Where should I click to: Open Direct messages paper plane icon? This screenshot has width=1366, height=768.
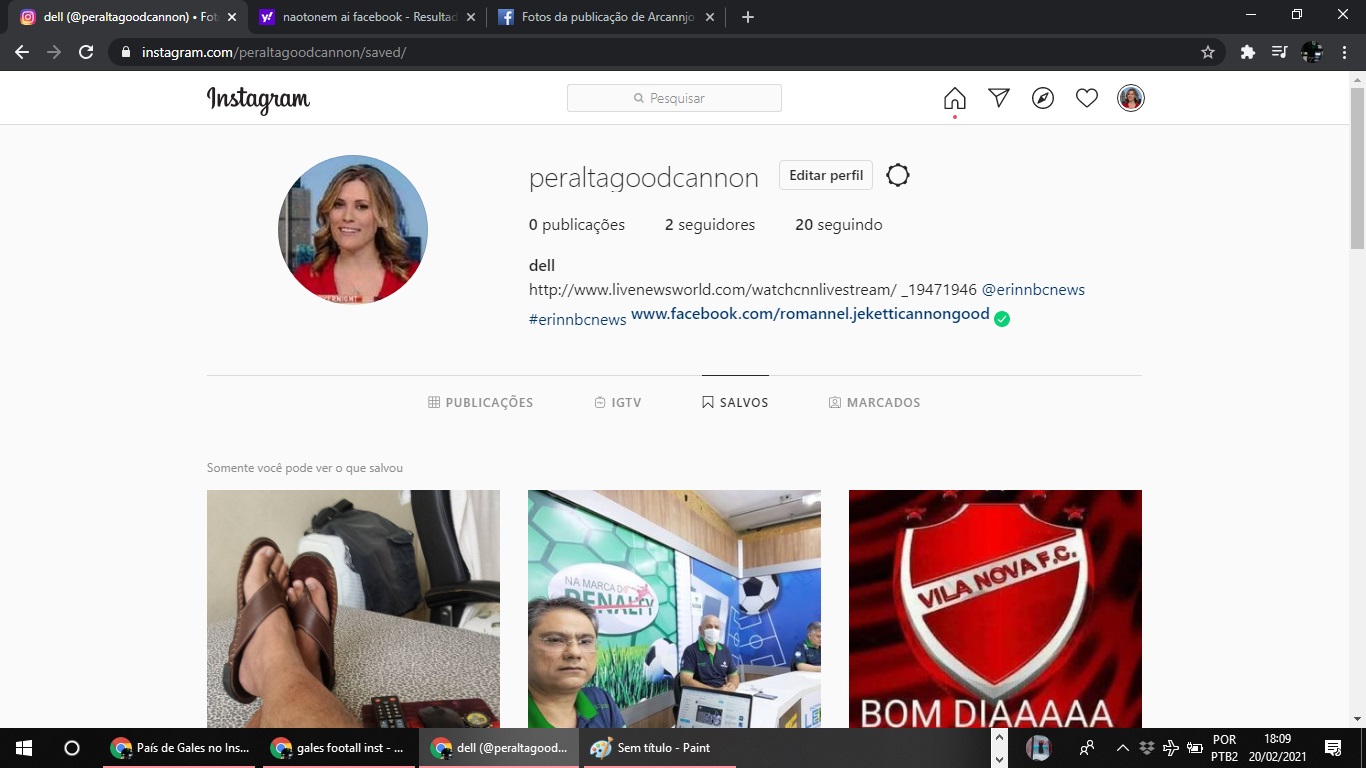pos(999,98)
